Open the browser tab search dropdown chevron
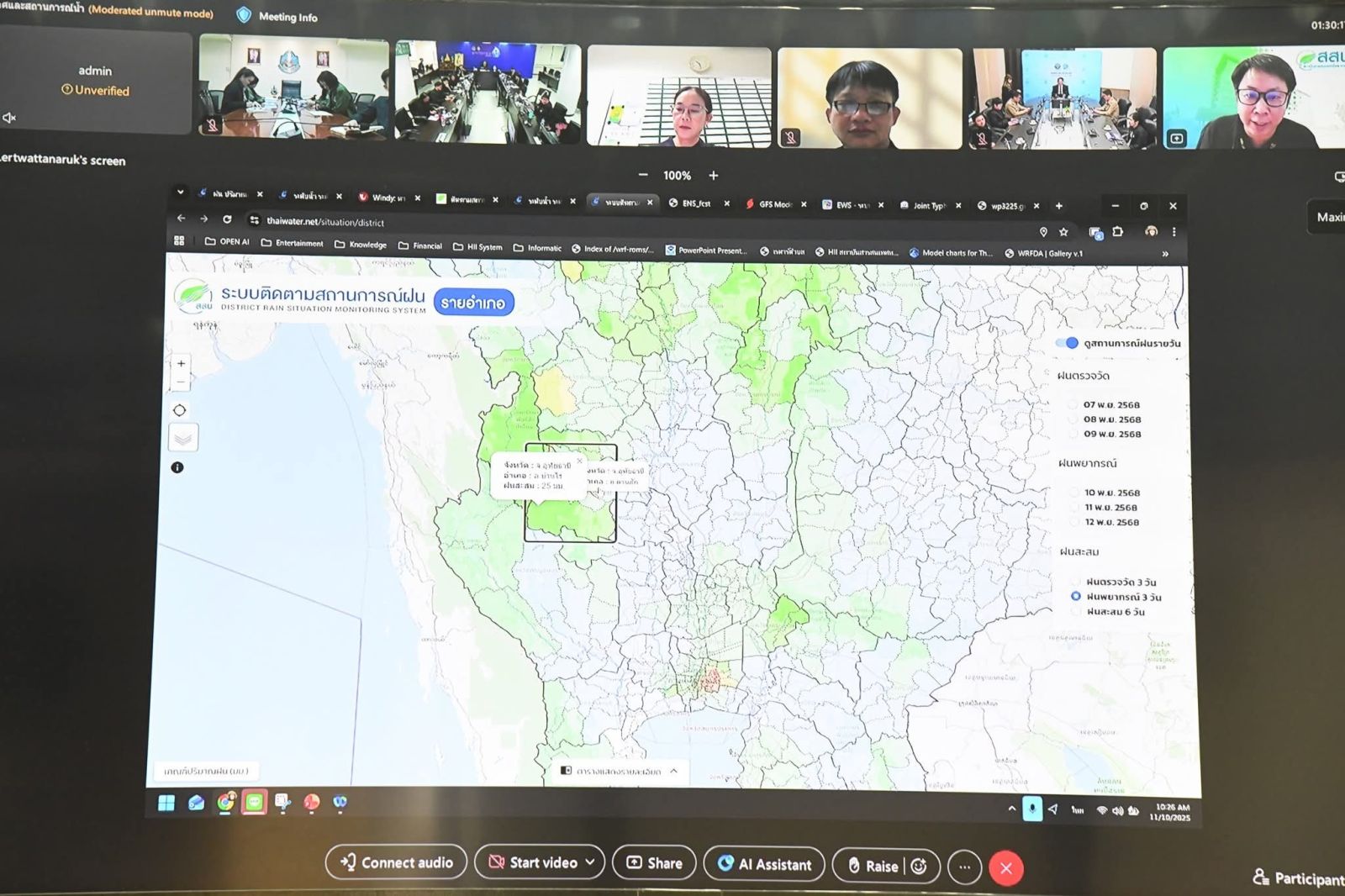Viewport: 1345px width, 896px height. (x=180, y=192)
